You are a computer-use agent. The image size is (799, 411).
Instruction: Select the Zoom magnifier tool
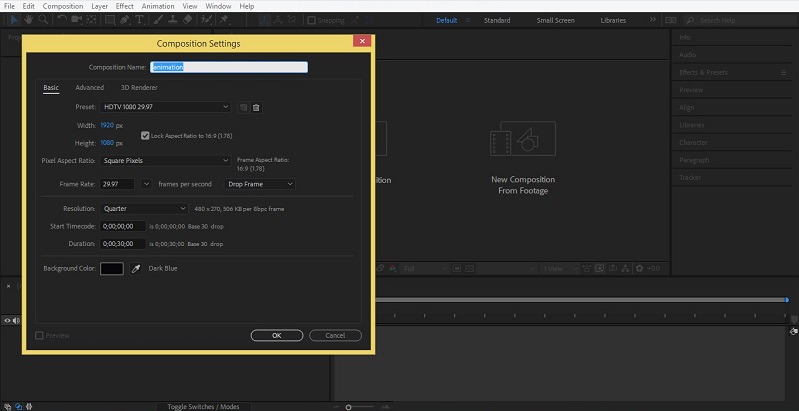43,20
